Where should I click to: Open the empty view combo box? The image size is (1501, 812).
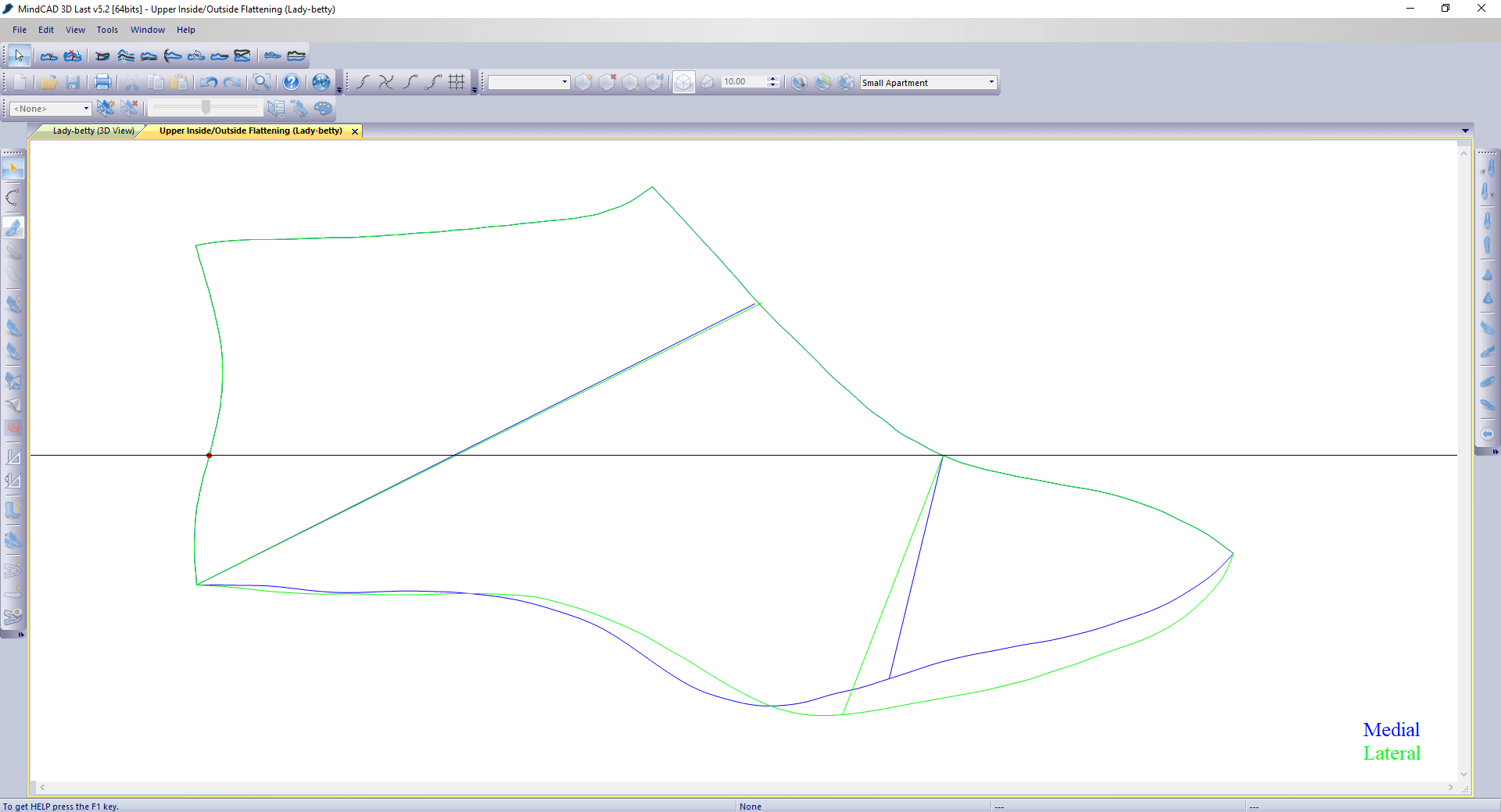pyautogui.click(x=564, y=82)
